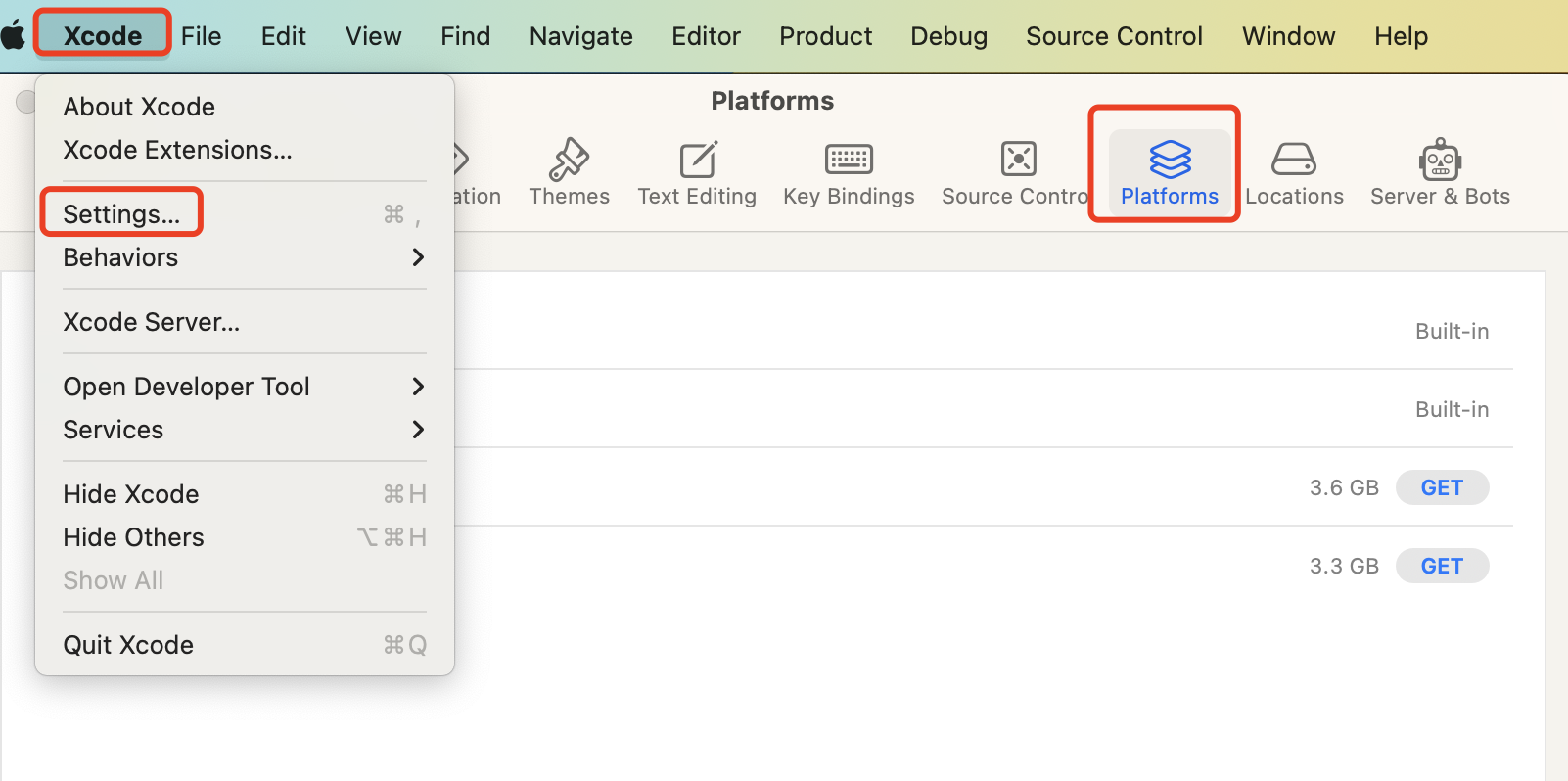Open the Source Control menu bar item
Screen dimensions: 1568x781
[x=1114, y=36]
